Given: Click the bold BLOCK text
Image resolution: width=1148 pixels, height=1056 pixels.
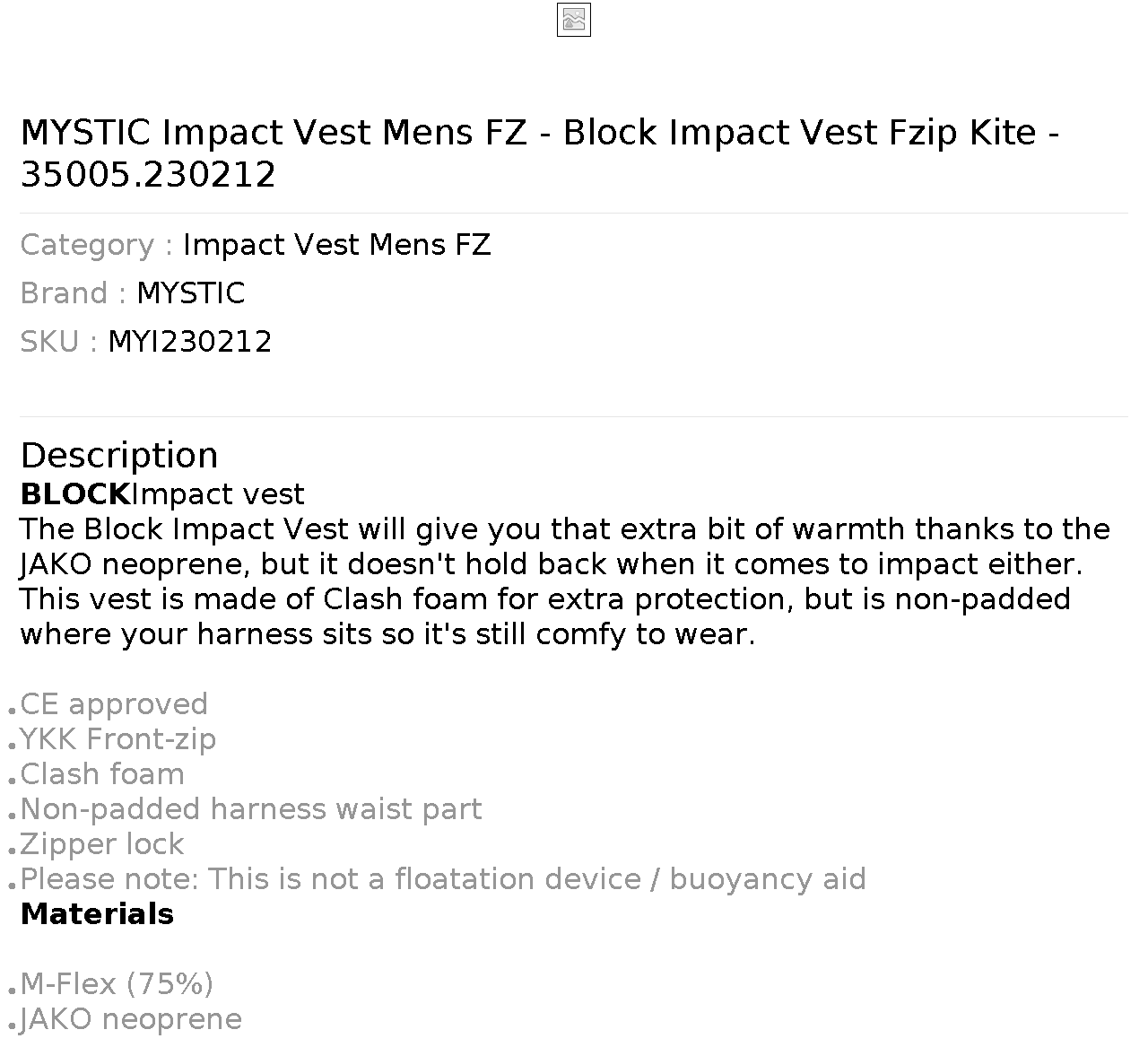Looking at the screenshot, I should point(75,494).
